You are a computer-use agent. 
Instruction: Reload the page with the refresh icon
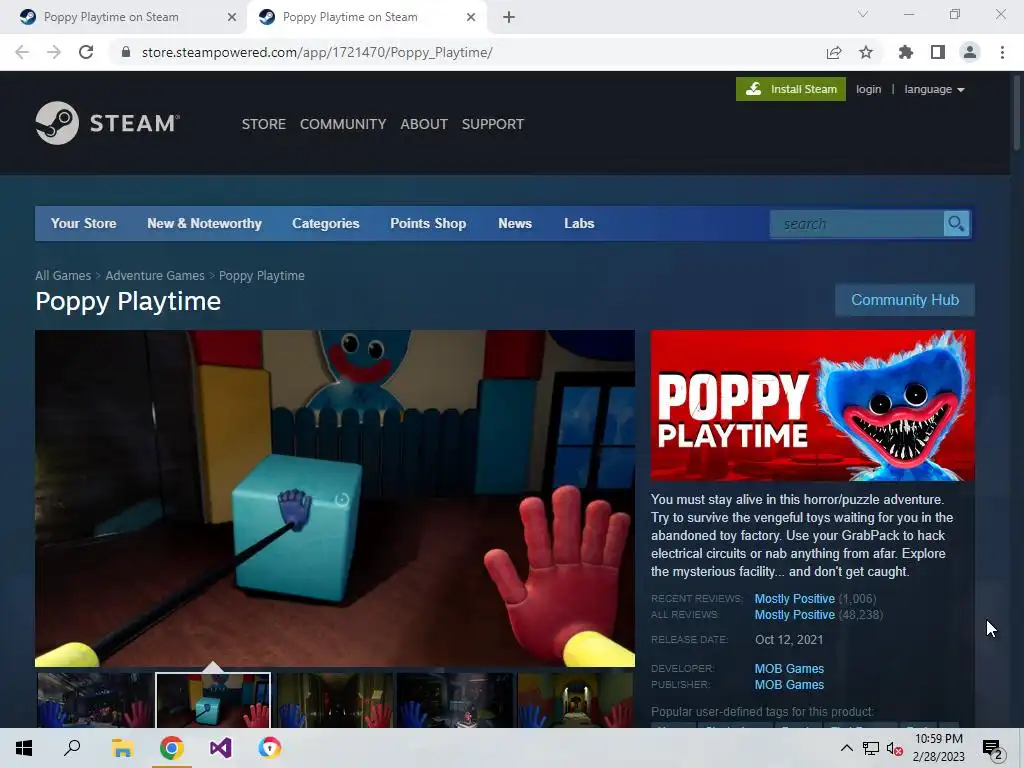click(x=86, y=52)
